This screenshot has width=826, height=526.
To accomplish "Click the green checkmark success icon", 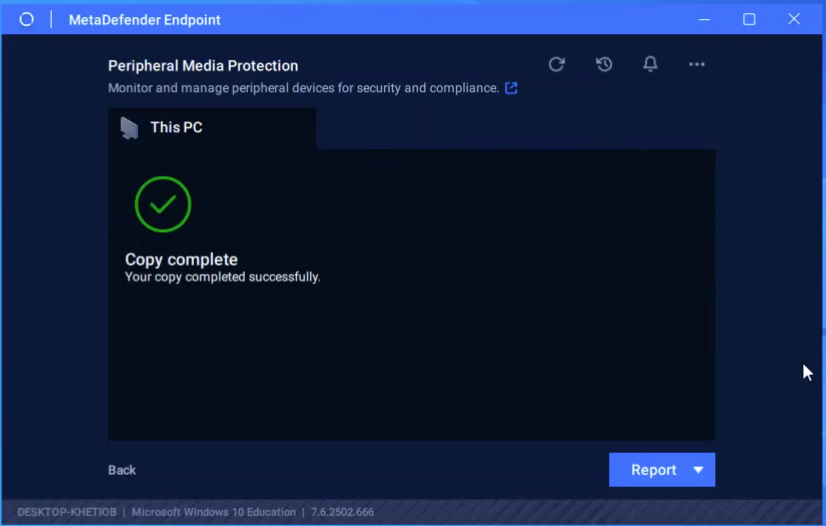I will (x=163, y=204).
